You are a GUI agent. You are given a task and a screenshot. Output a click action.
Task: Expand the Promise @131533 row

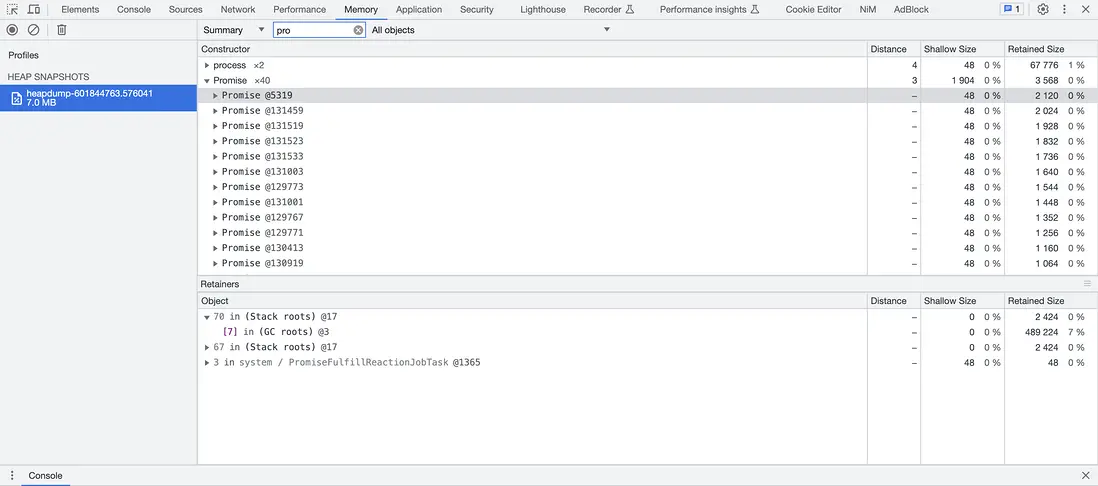[215, 157]
